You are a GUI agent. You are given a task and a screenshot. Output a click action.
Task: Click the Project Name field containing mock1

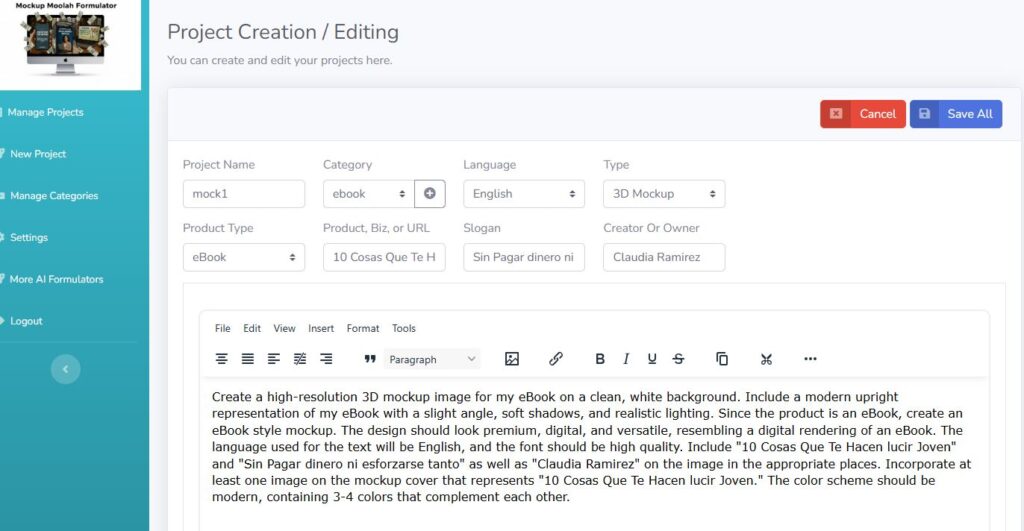(244, 194)
